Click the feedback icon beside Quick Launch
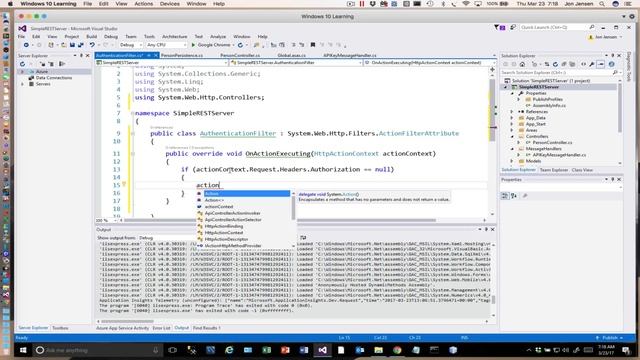This screenshot has width=640, height=360. [x=513, y=27]
